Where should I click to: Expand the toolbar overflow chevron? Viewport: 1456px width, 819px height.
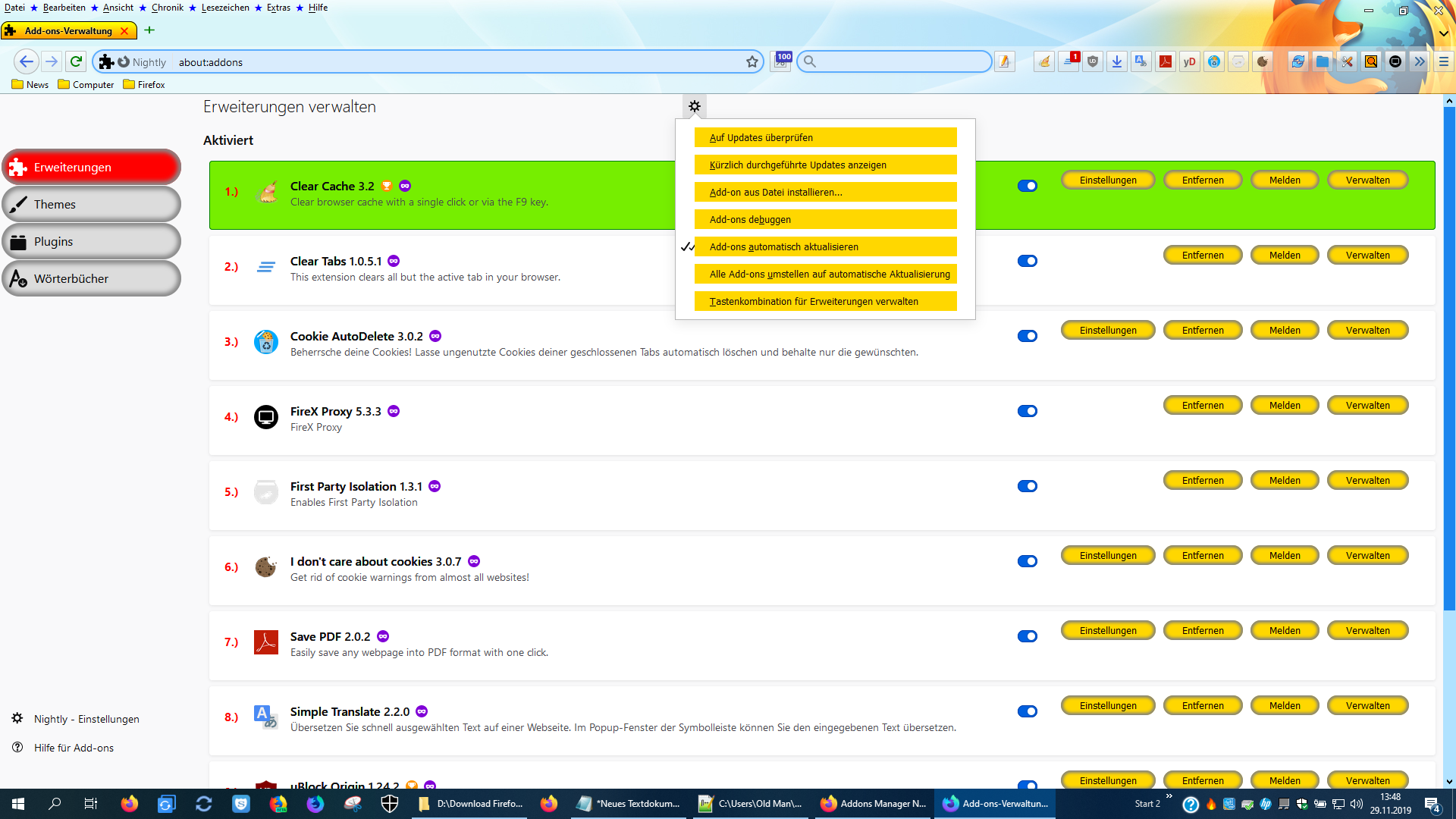pos(1420,62)
